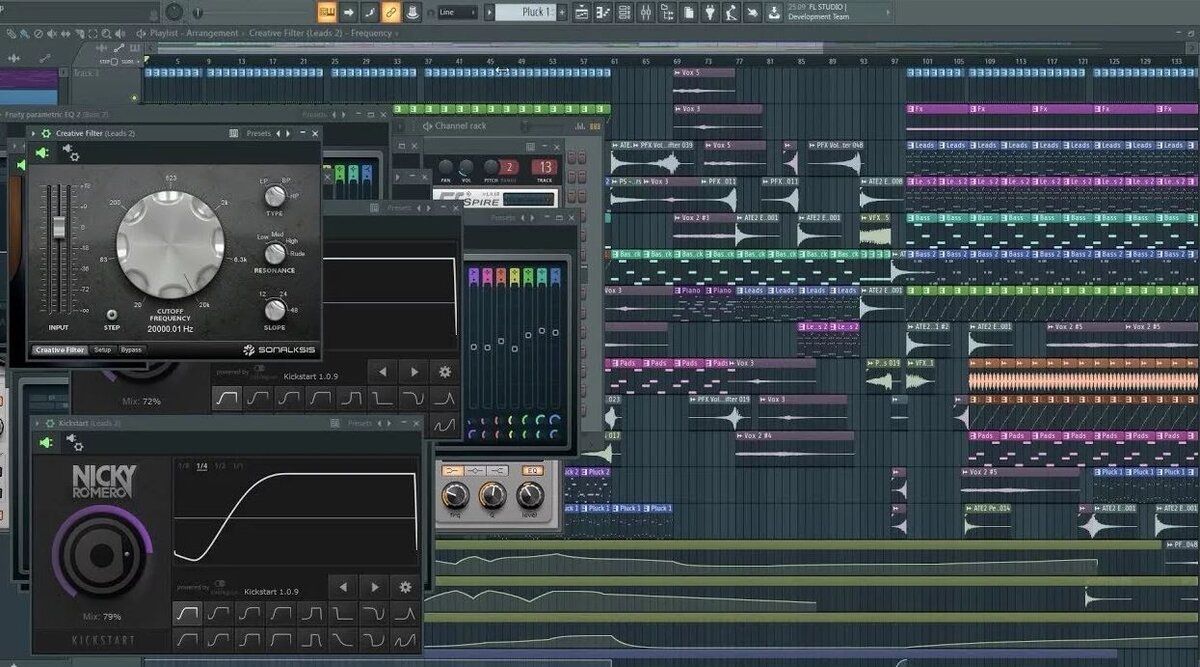
Task: Toggle the STEP button in Creative Filter
Action: (112, 314)
